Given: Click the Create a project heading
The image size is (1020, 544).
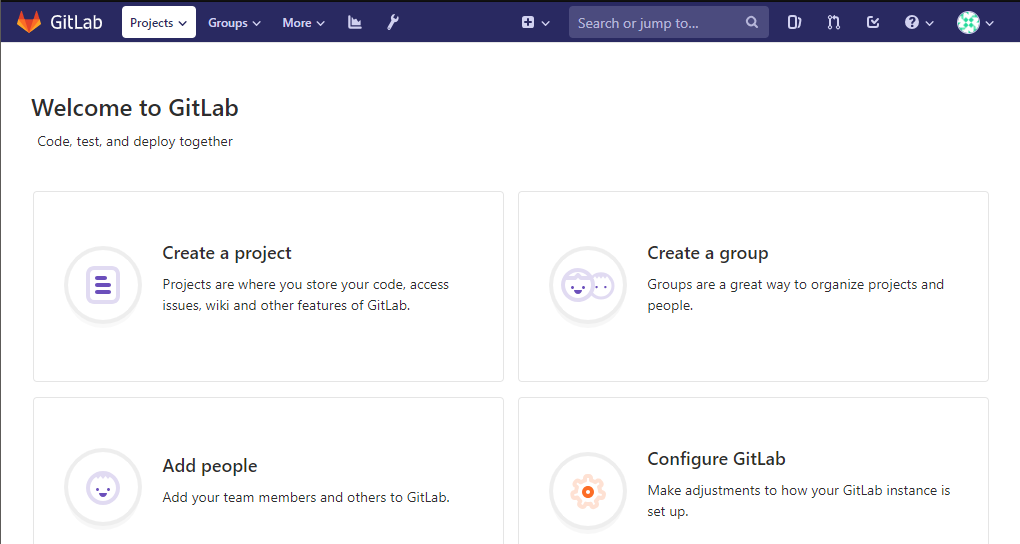Looking at the screenshot, I should pos(227,253).
